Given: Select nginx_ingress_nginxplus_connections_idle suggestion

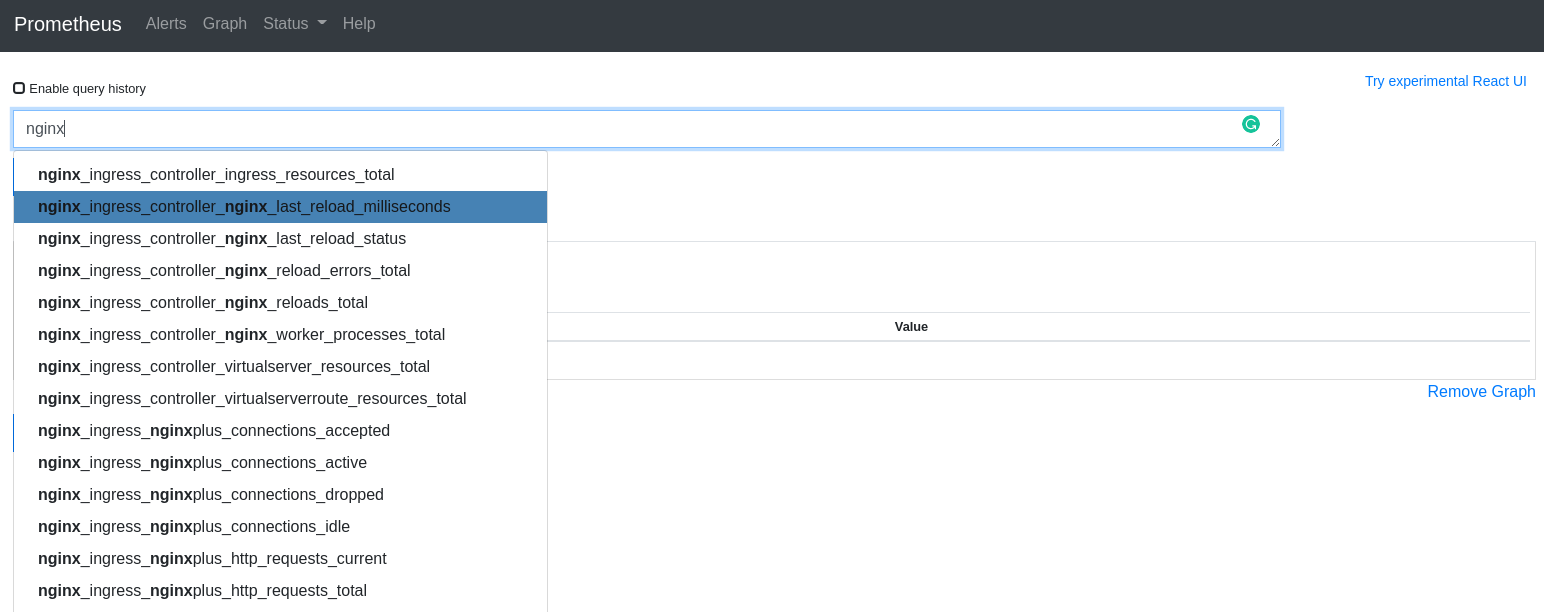Looking at the screenshot, I should click(280, 527).
